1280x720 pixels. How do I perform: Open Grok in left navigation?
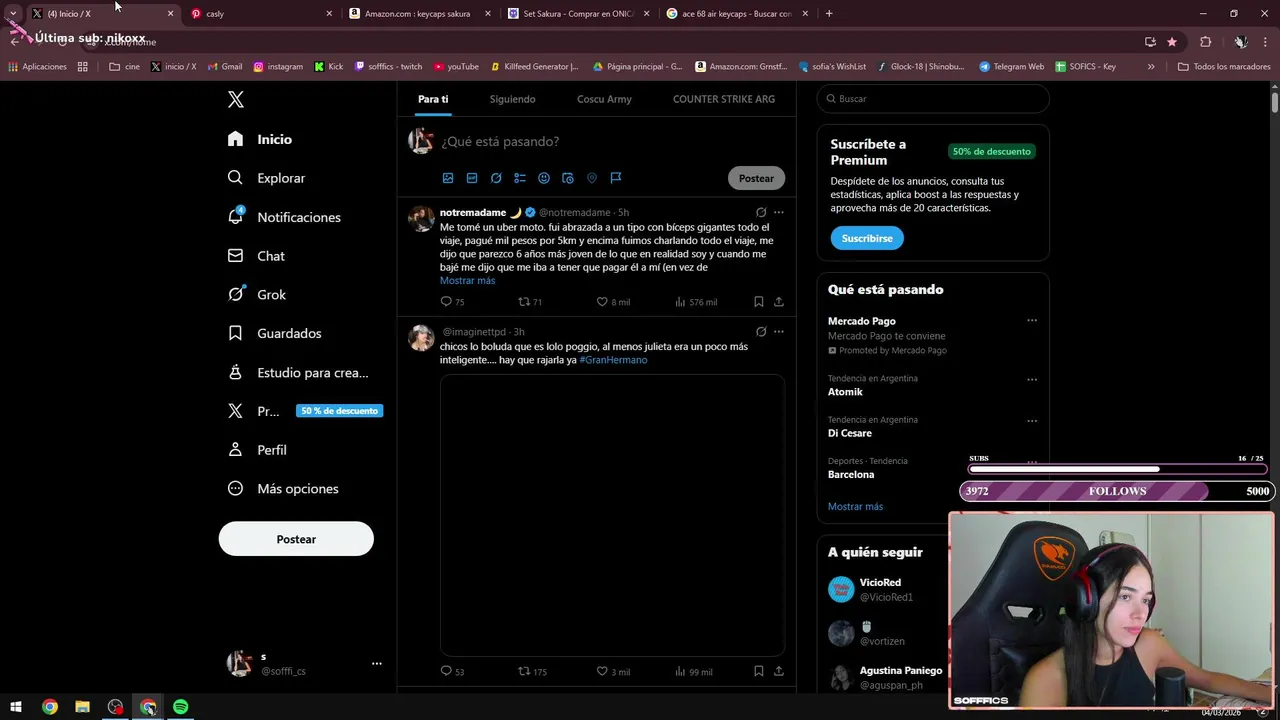[257, 294]
